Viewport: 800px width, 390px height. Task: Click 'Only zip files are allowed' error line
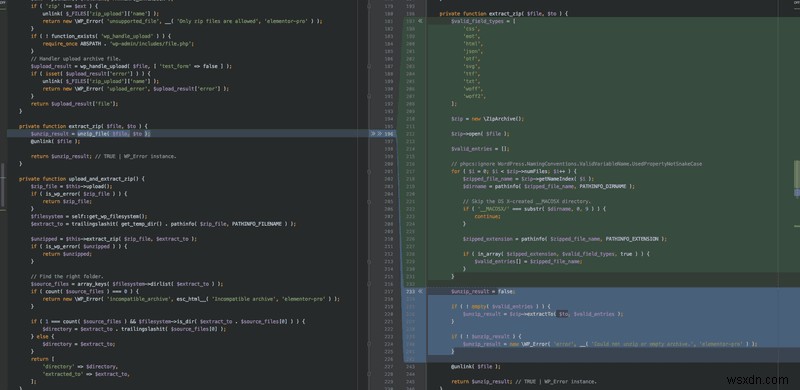(183, 21)
